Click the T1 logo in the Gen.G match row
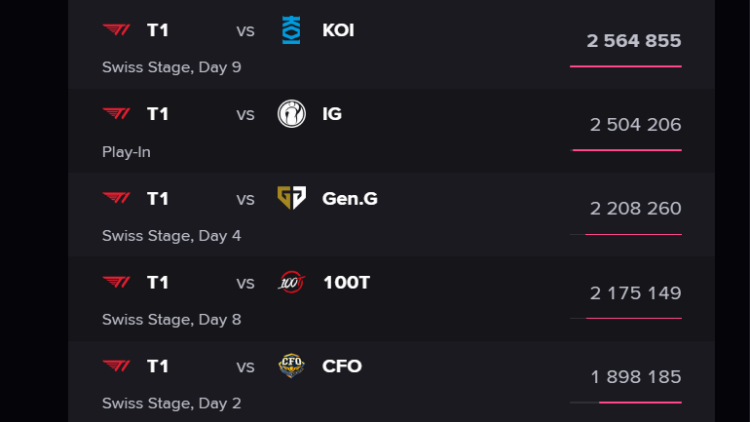 click(116, 198)
